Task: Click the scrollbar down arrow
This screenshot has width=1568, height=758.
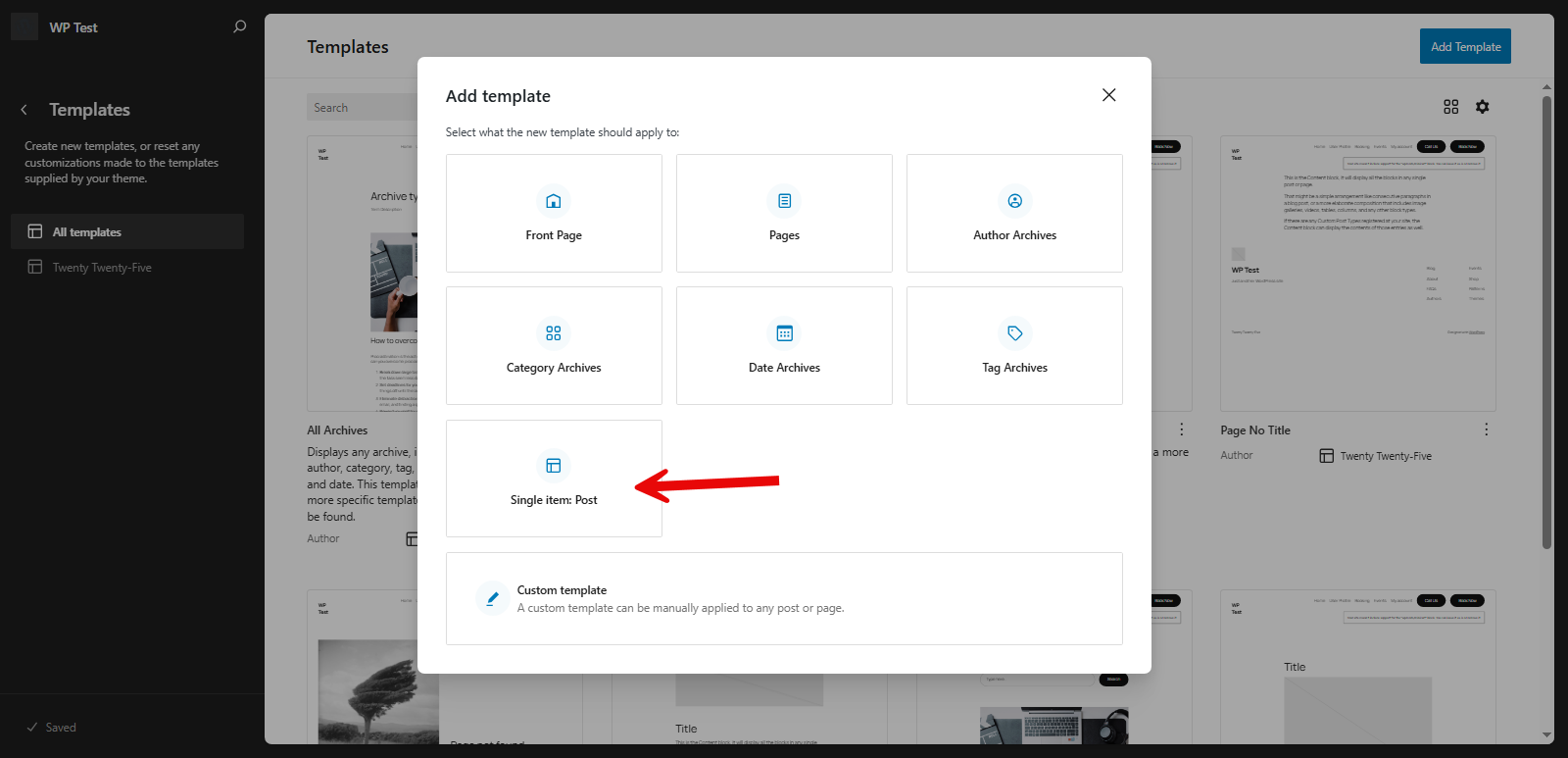Action: point(1546,735)
